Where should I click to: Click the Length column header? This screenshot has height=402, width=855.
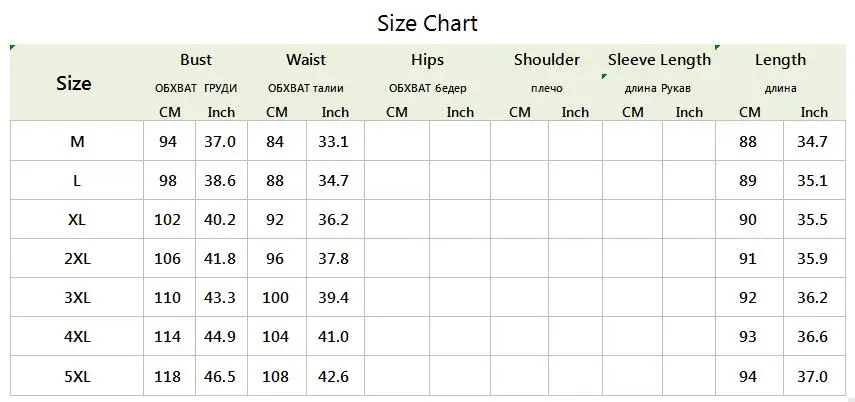point(780,60)
